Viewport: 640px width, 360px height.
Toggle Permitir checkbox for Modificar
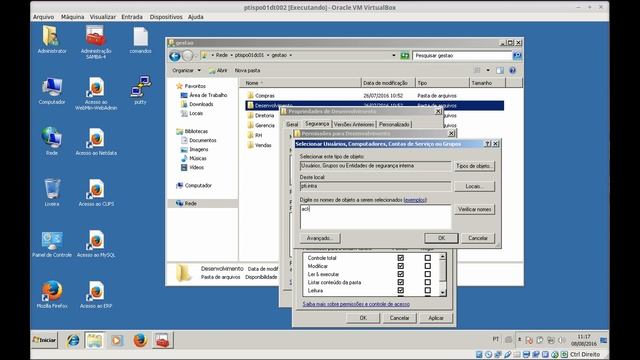tap(400, 266)
